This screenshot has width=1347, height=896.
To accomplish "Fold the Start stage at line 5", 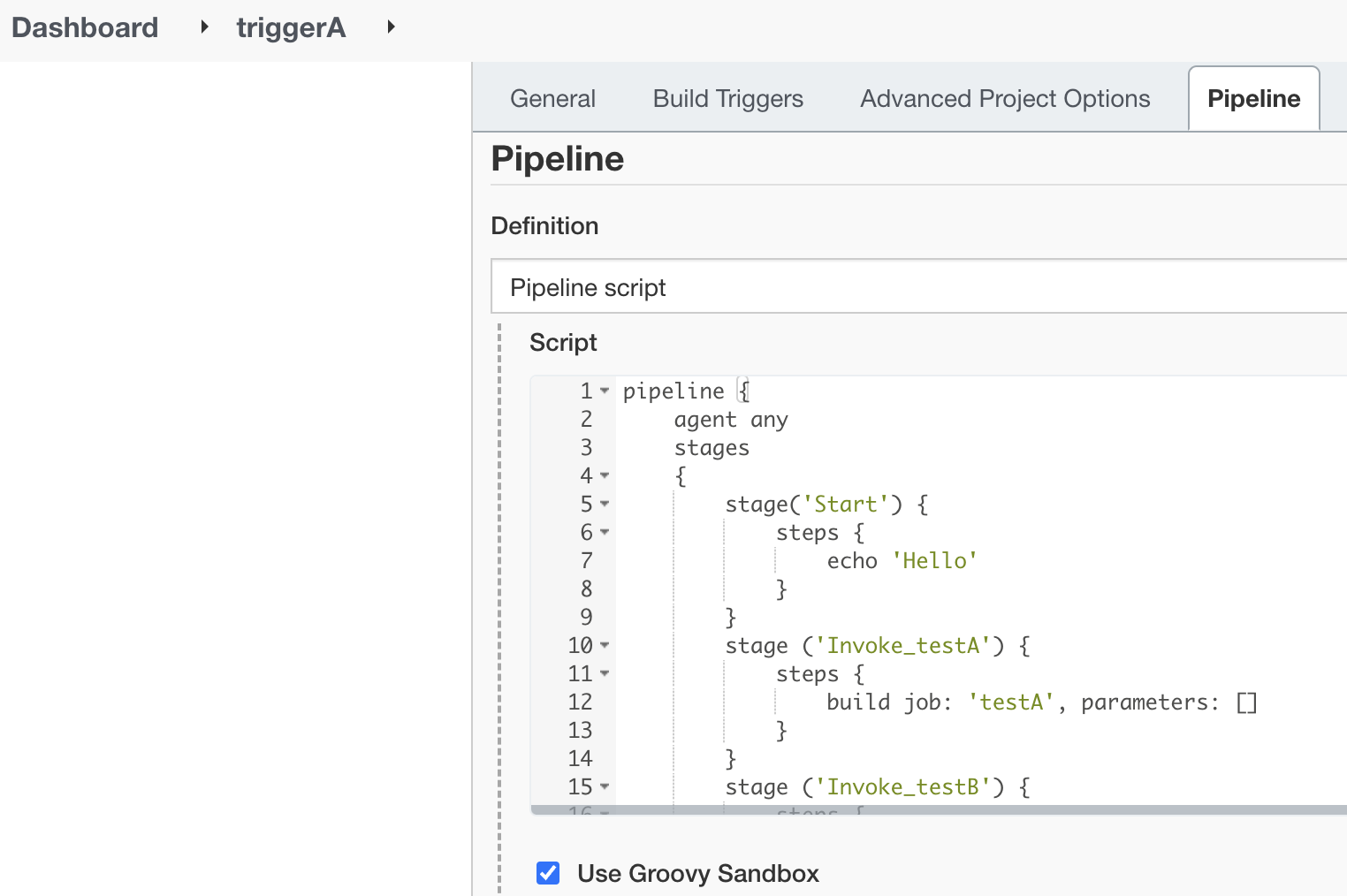I will [605, 504].
